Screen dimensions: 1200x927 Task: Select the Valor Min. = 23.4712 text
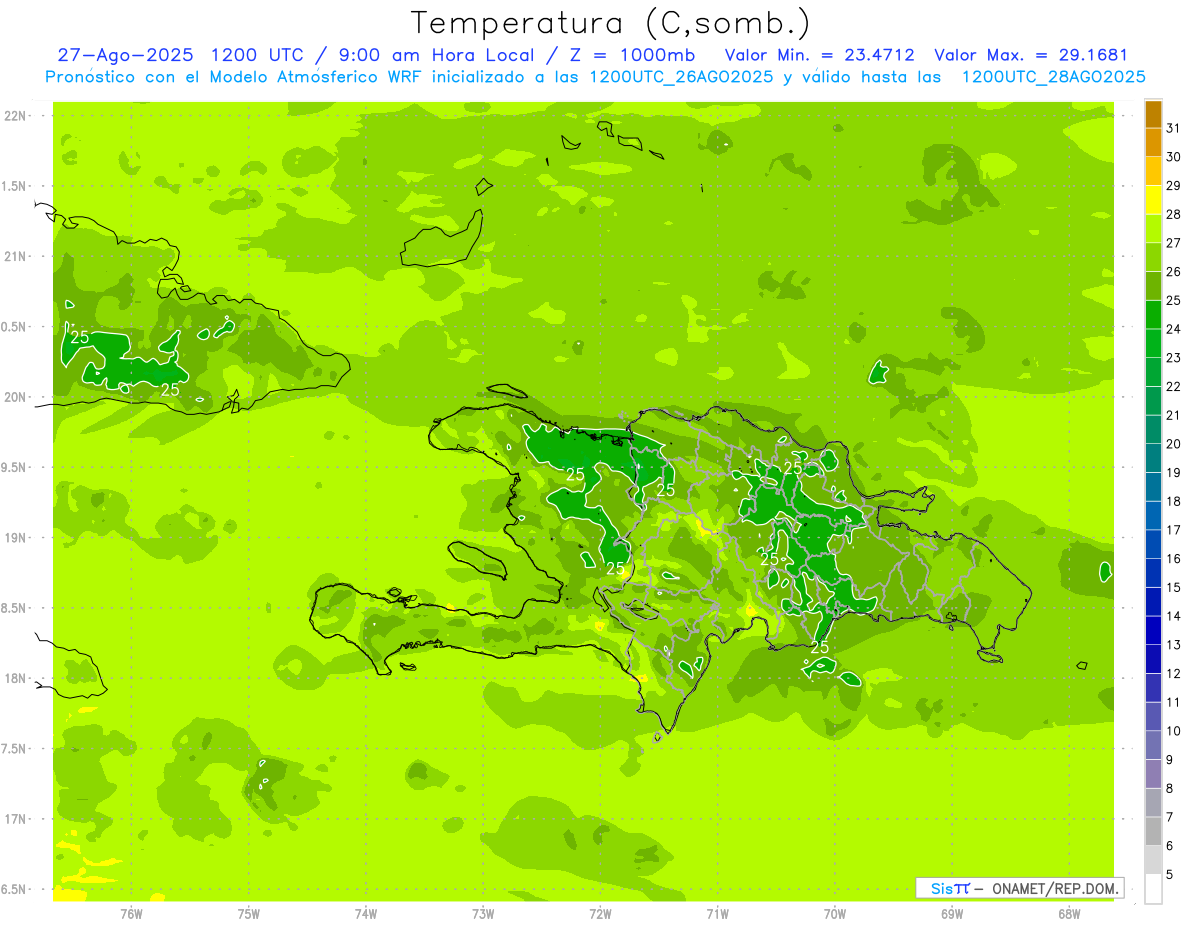819,55
